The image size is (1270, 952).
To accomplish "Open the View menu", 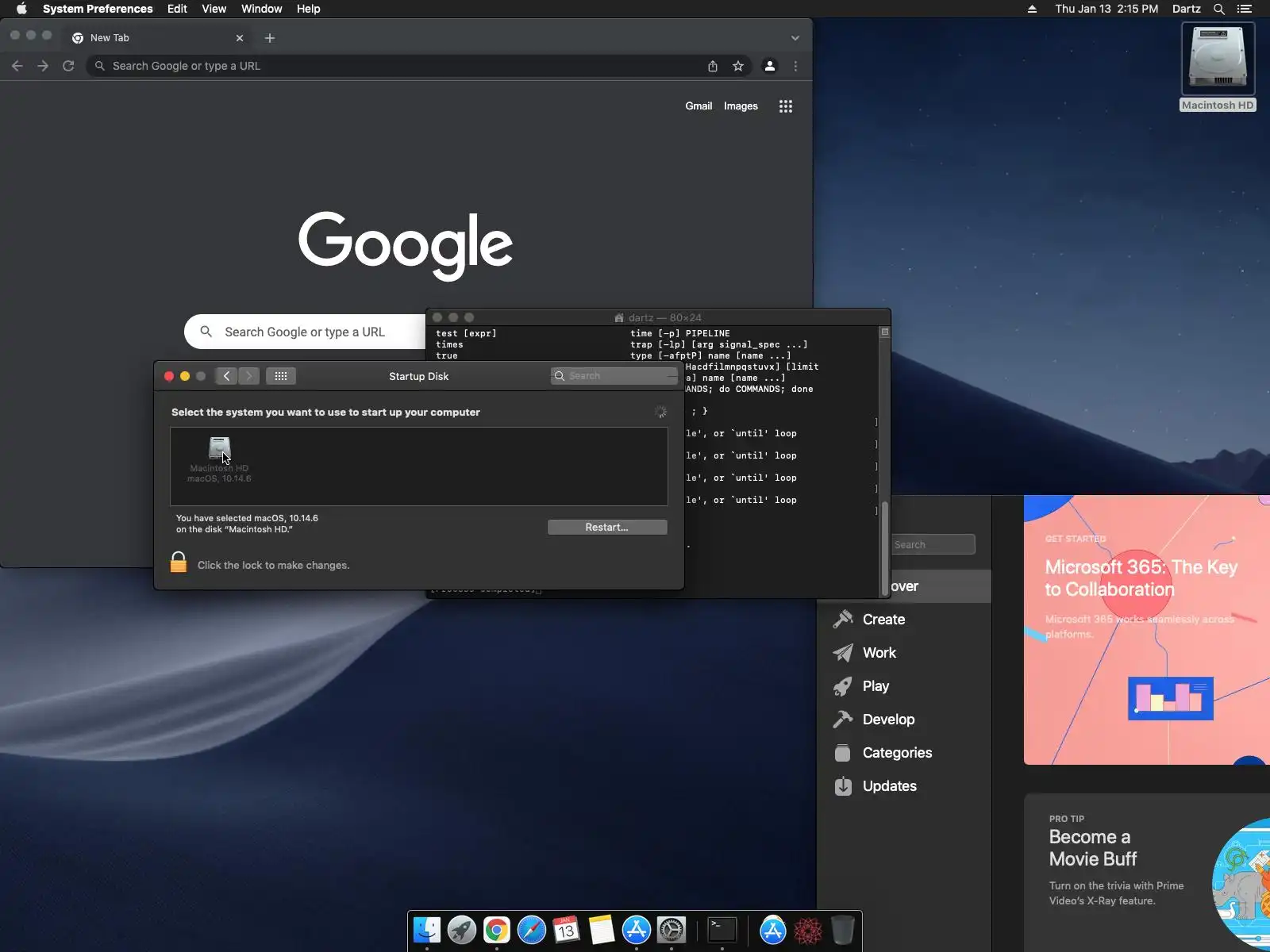I will click(x=214, y=9).
